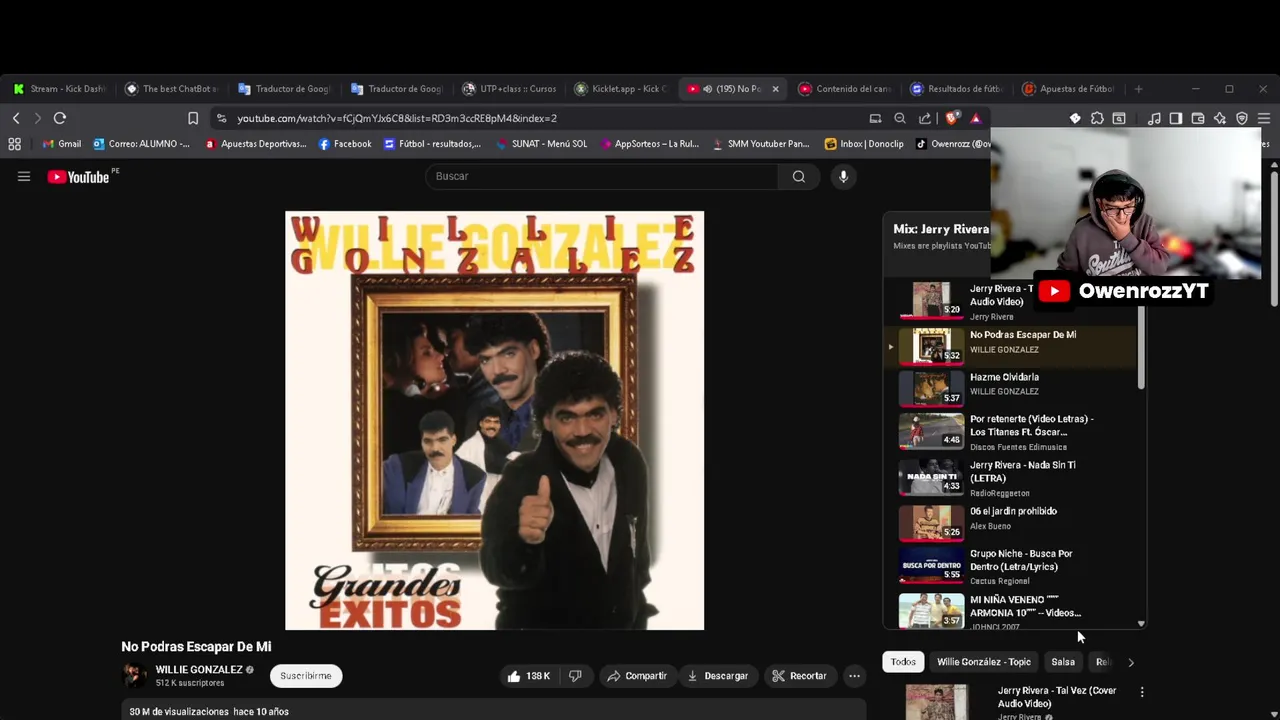Play 06 el jardin prohibido playlist item

(1010, 521)
